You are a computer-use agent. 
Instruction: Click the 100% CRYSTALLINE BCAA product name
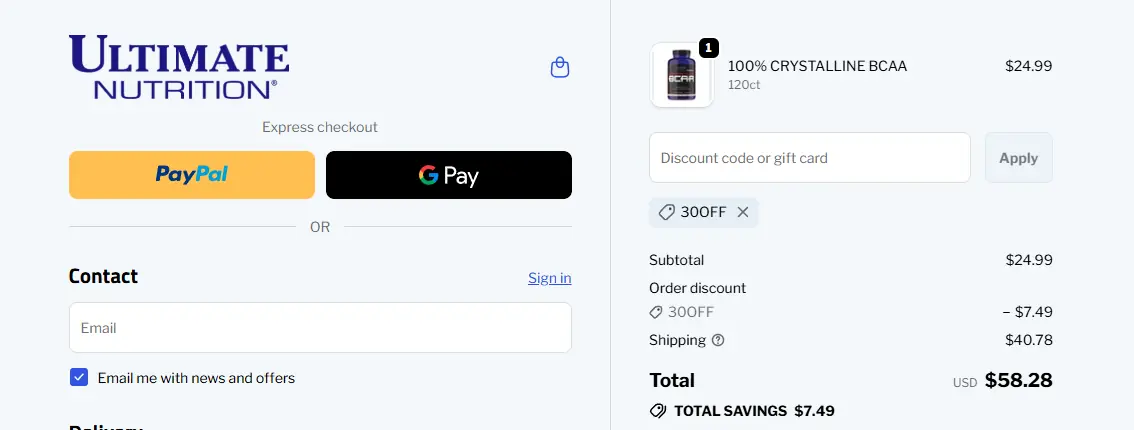[817, 66]
